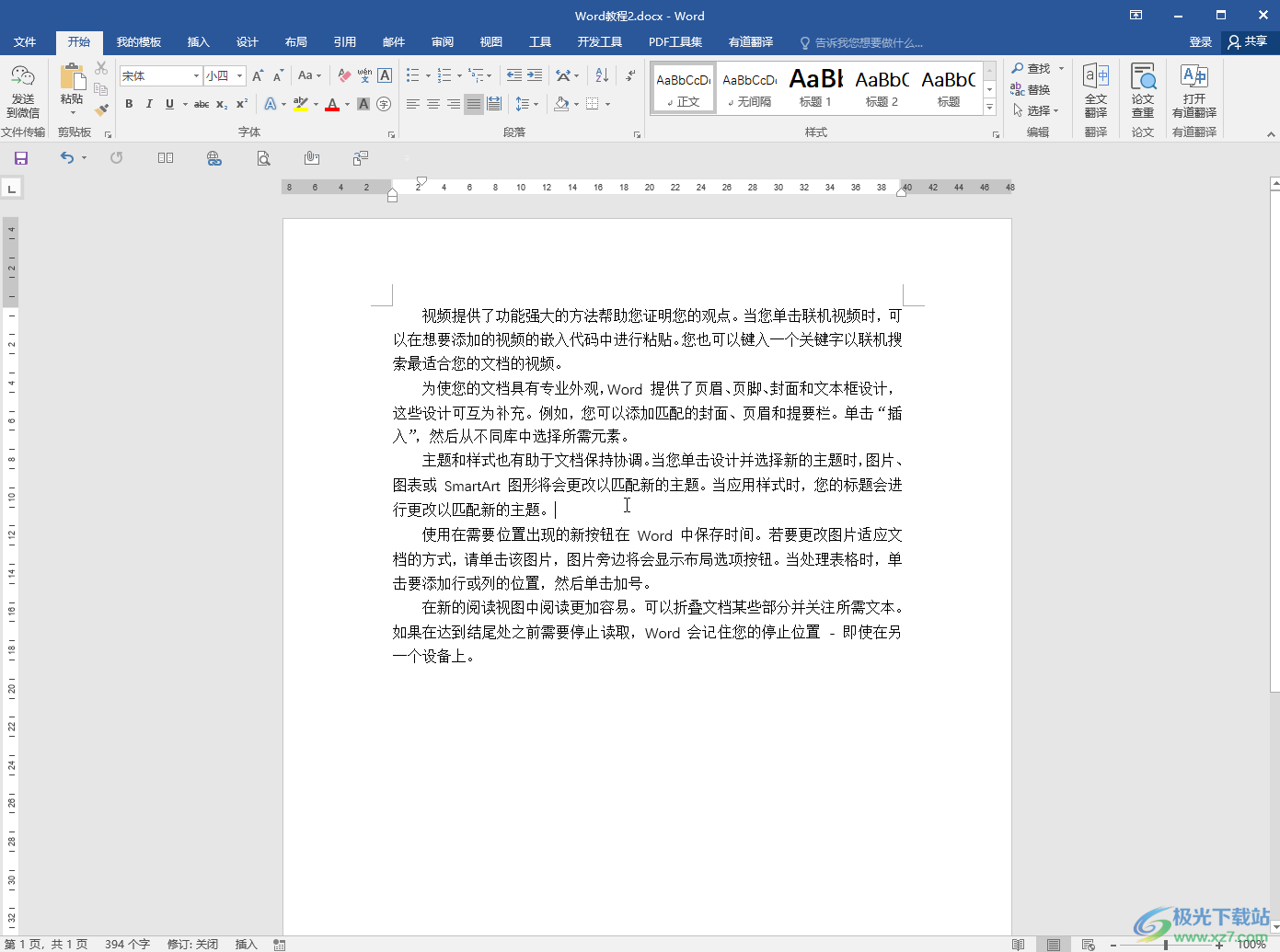The width and height of the screenshot is (1280, 952).
Task: Click the Replace (替换) button
Action: pyautogui.click(x=1031, y=90)
